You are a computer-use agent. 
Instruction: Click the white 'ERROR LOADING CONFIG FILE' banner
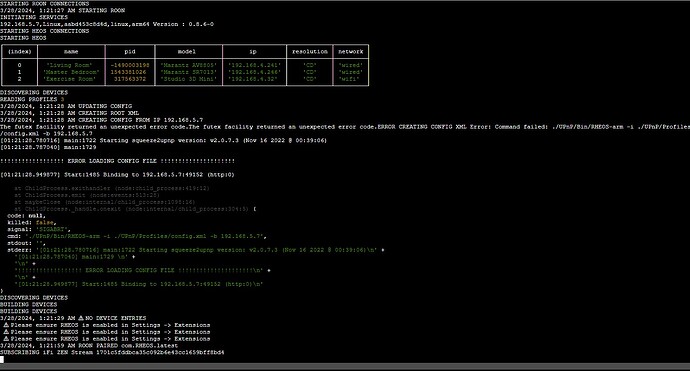117,161
